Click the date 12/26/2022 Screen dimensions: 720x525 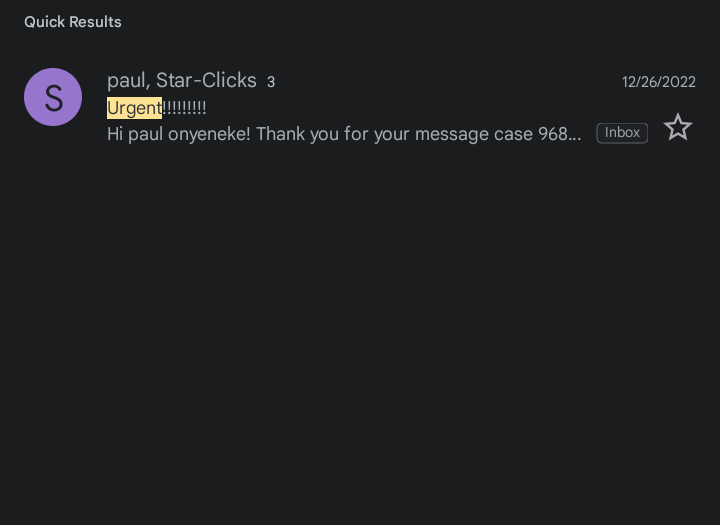pos(658,82)
